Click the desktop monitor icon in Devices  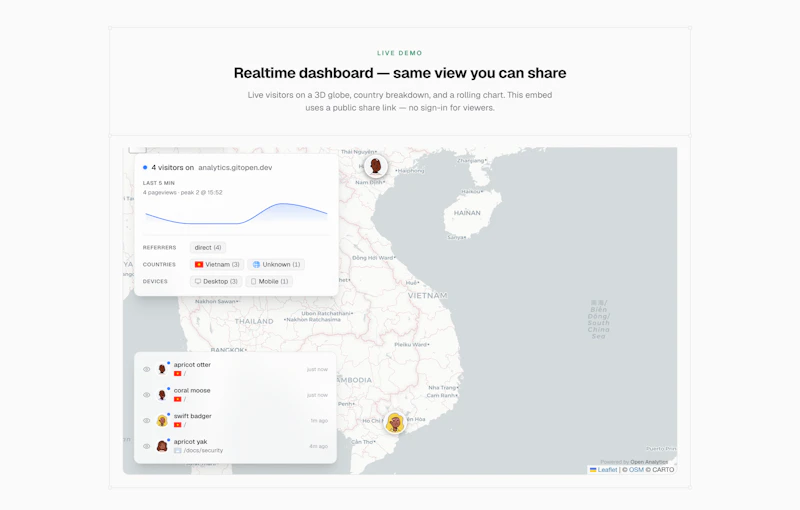[x=197, y=281]
